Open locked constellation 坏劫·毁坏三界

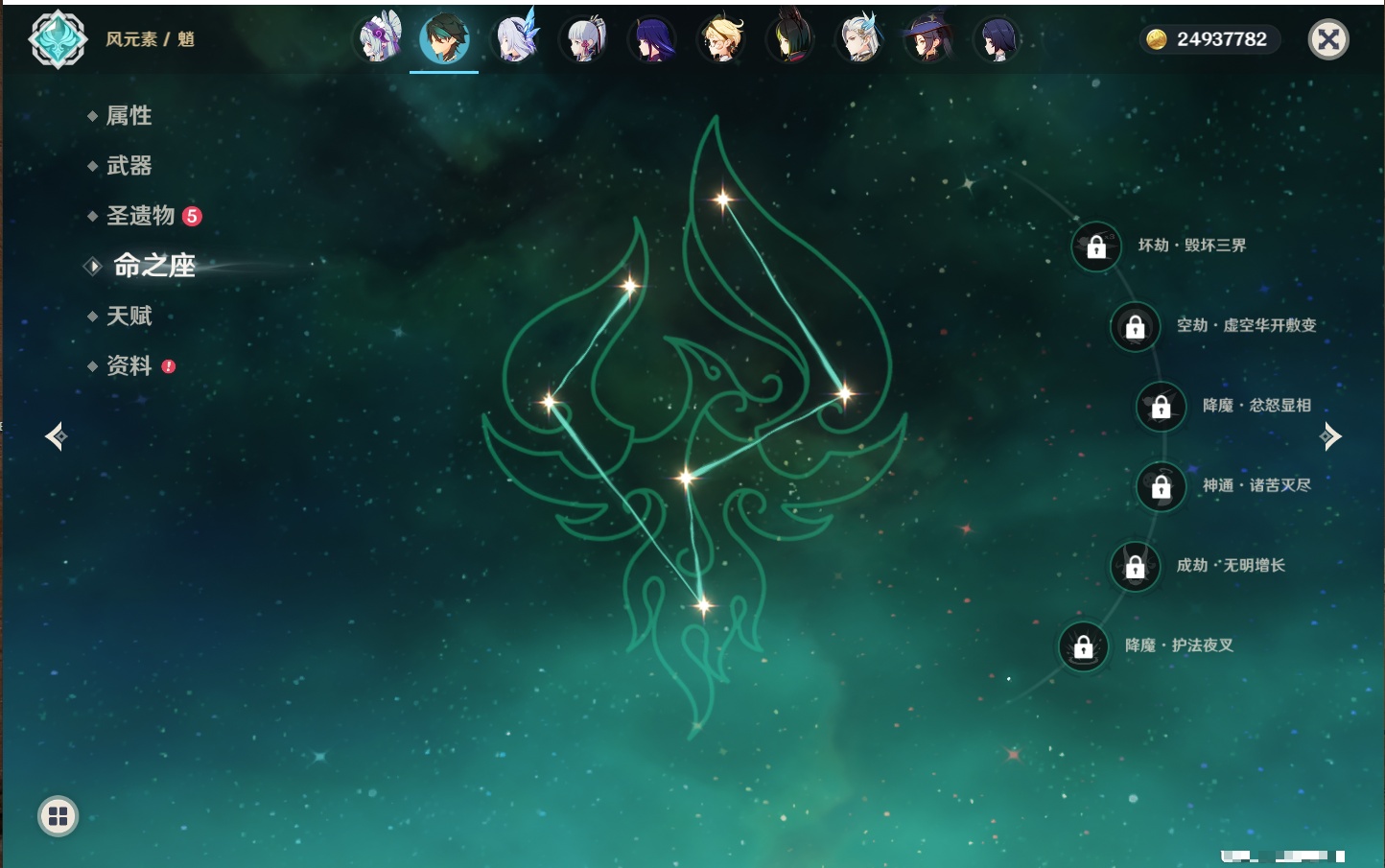[1096, 246]
